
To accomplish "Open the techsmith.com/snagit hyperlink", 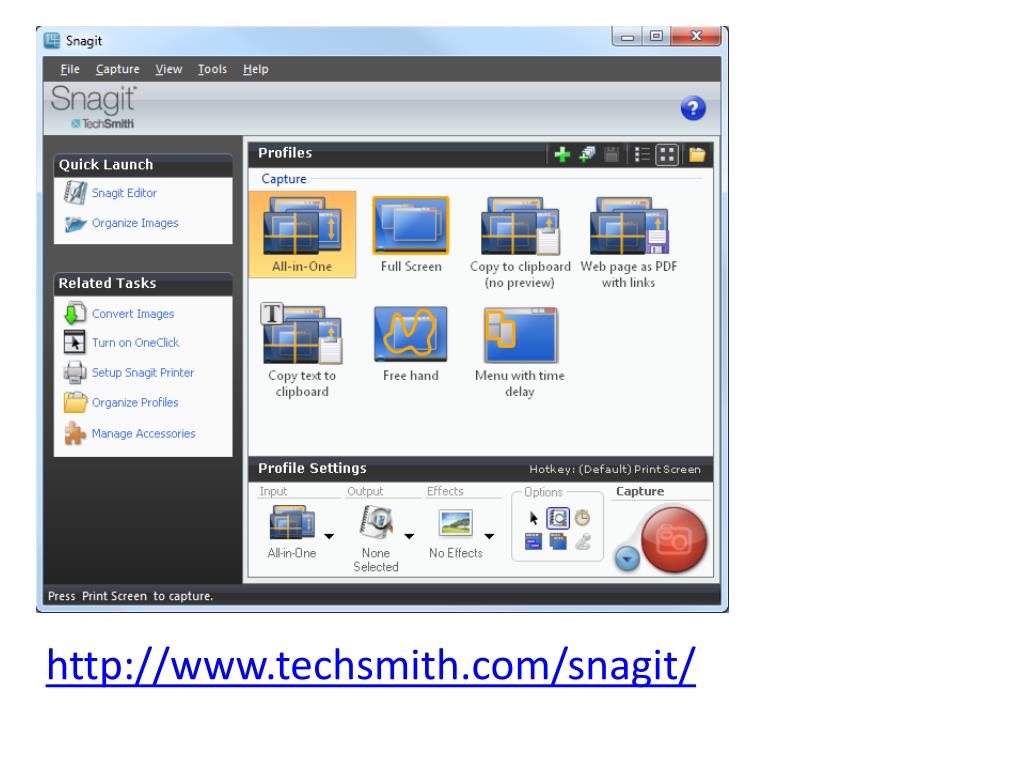I will tap(370, 665).
